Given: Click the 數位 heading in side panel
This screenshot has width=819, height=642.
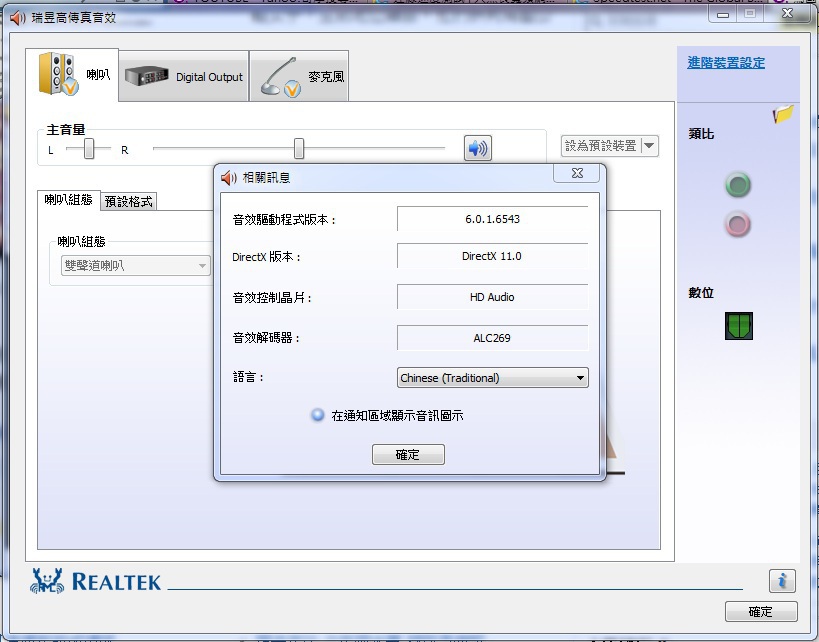Looking at the screenshot, I should [x=701, y=293].
